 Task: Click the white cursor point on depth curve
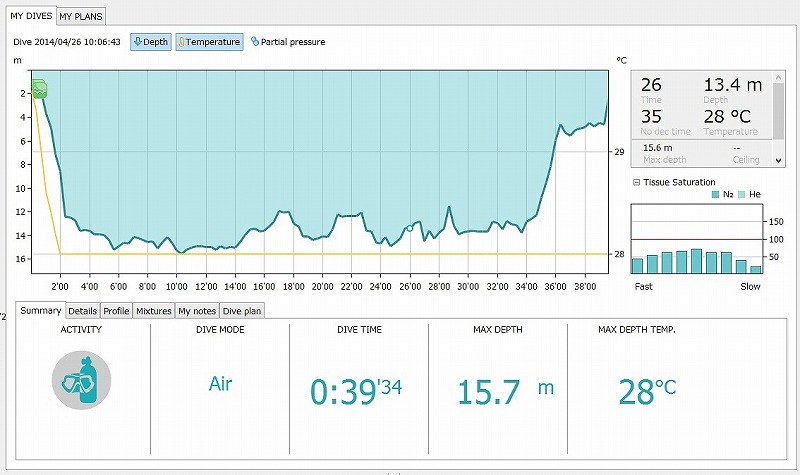tap(409, 229)
